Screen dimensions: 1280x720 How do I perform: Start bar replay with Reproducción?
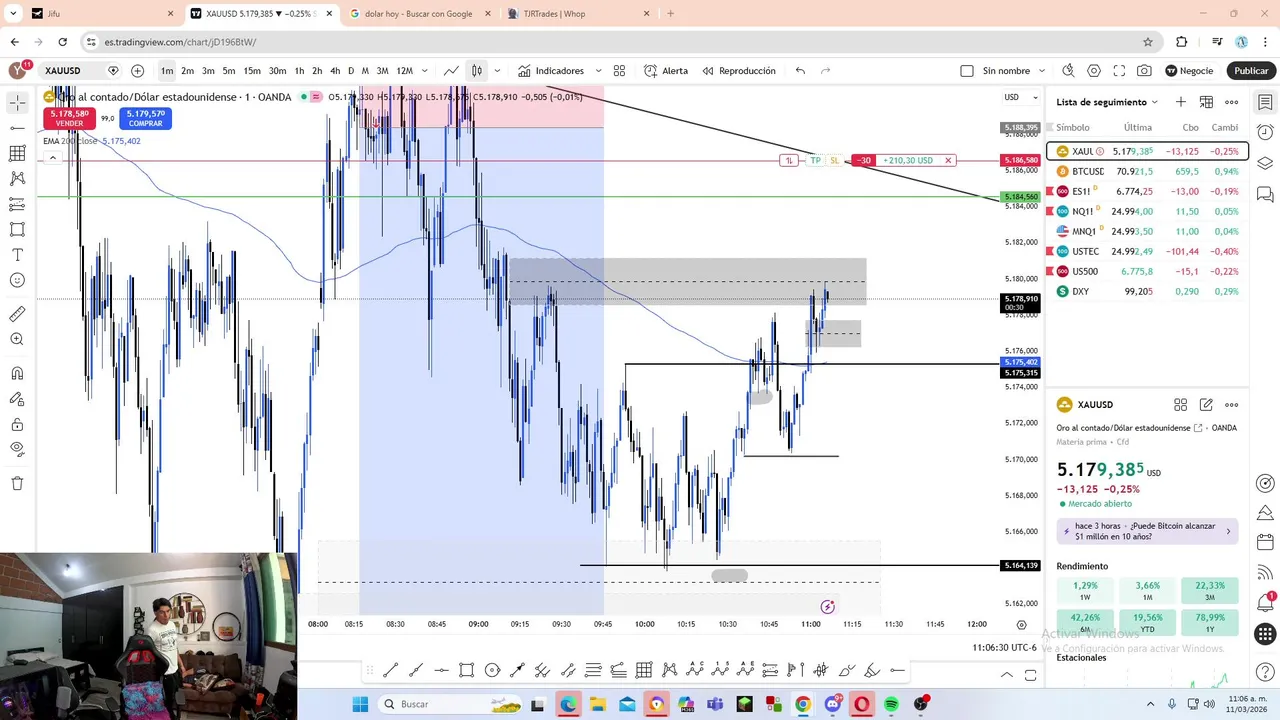point(739,71)
